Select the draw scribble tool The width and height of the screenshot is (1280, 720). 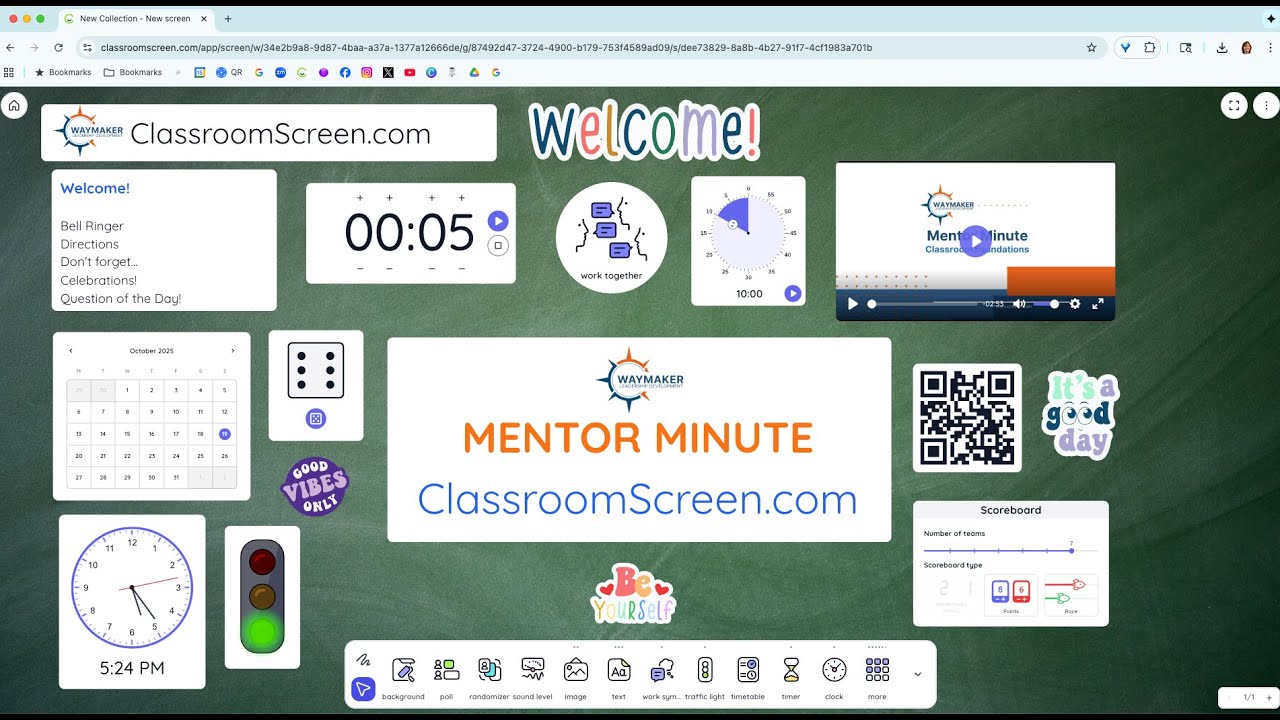pyautogui.click(x=363, y=660)
